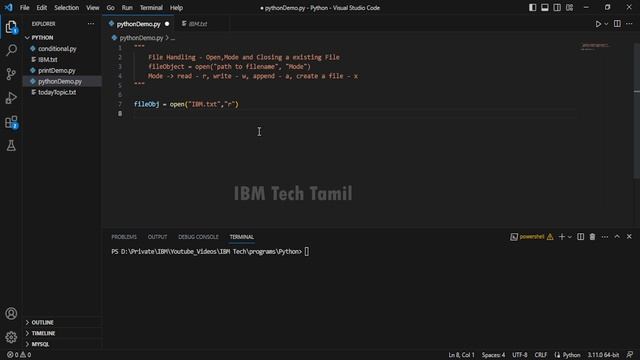The image size is (640, 360).
Task: Click the editor vertical scrollbar
Action: [x=637, y=110]
